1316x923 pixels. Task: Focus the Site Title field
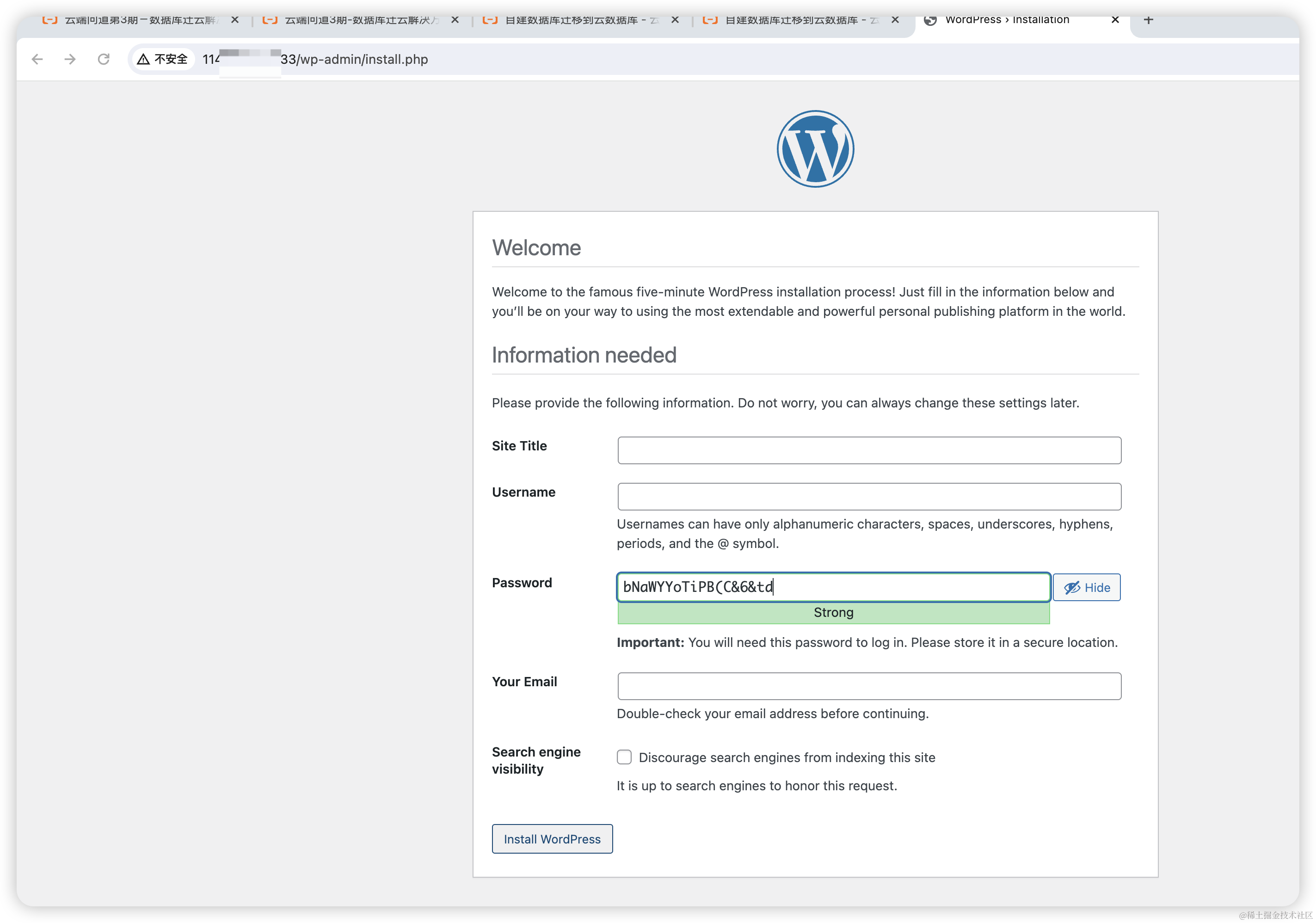click(869, 450)
